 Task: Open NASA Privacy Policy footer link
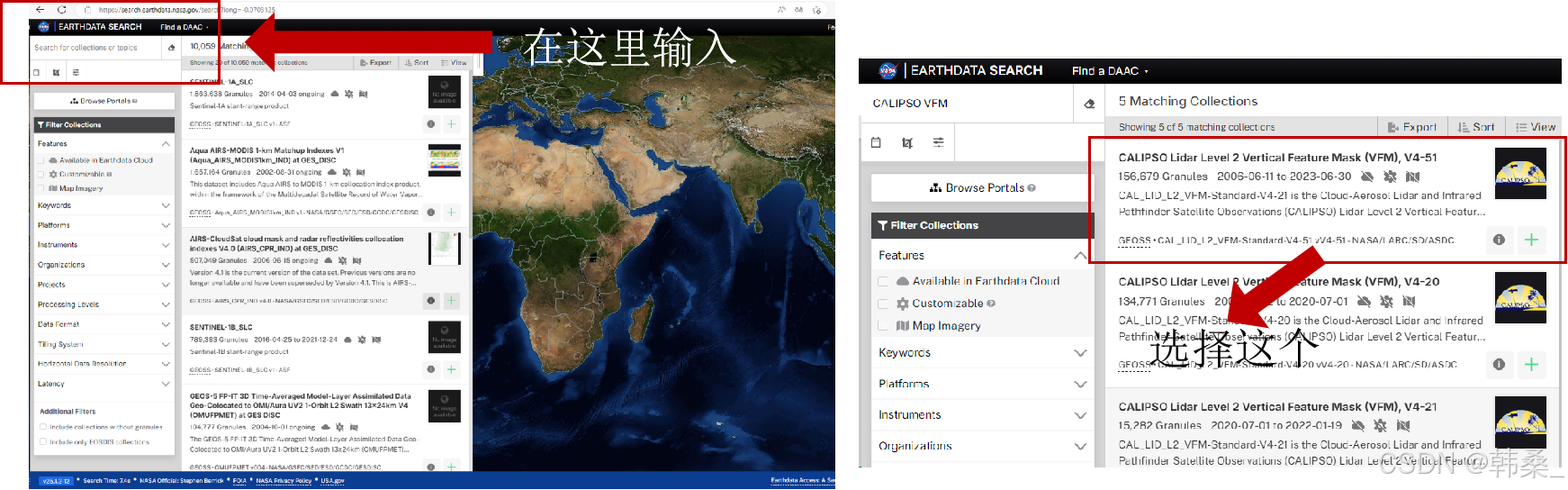pos(284,481)
